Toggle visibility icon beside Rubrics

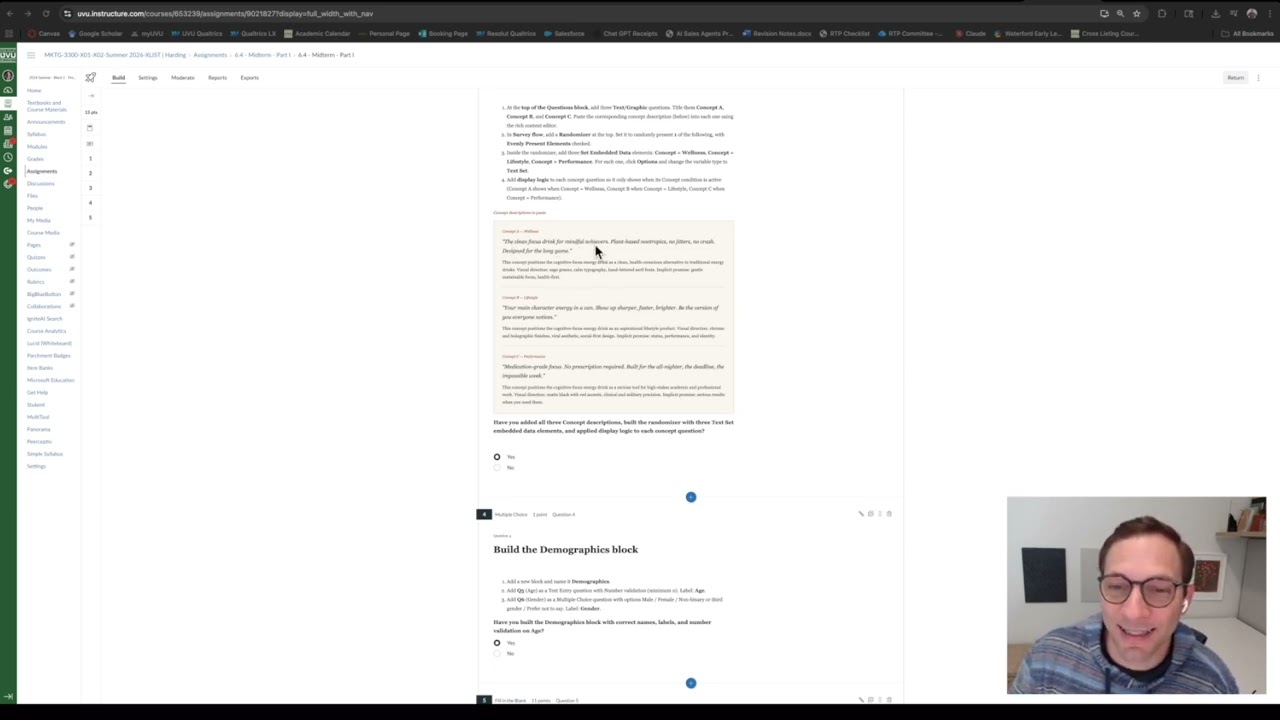point(72,282)
